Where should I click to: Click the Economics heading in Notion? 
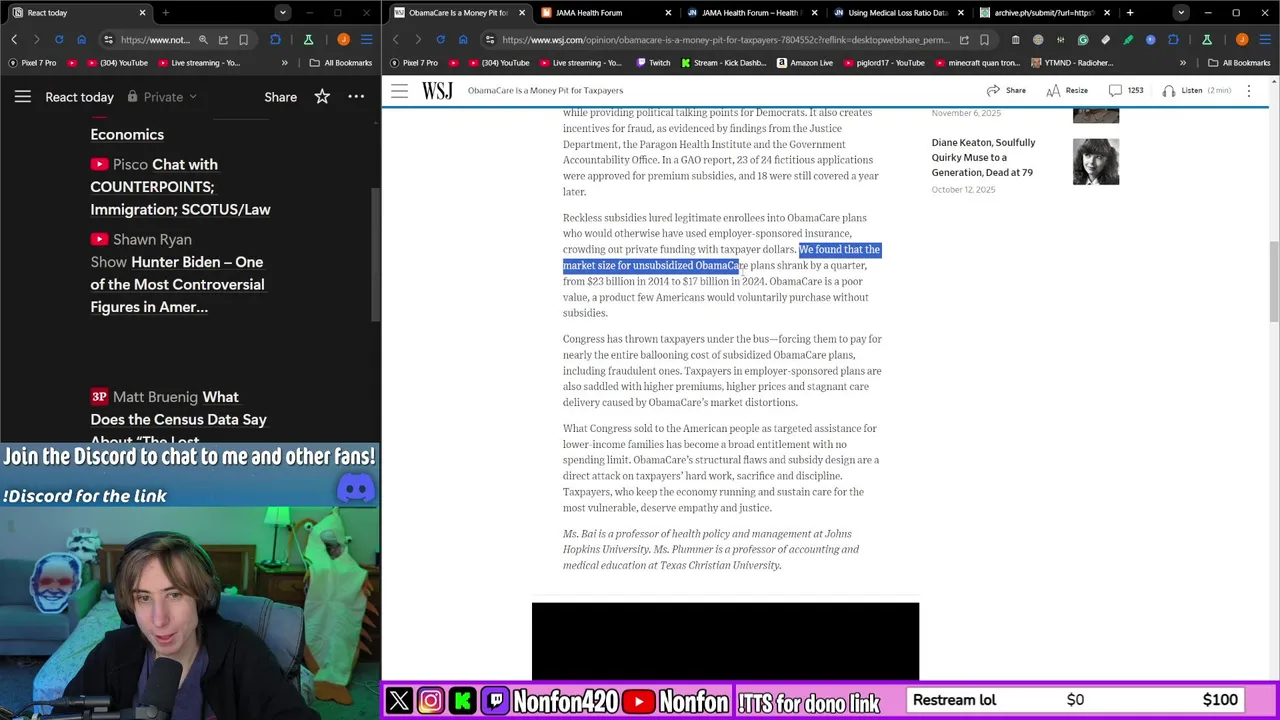pyautogui.click(x=127, y=134)
